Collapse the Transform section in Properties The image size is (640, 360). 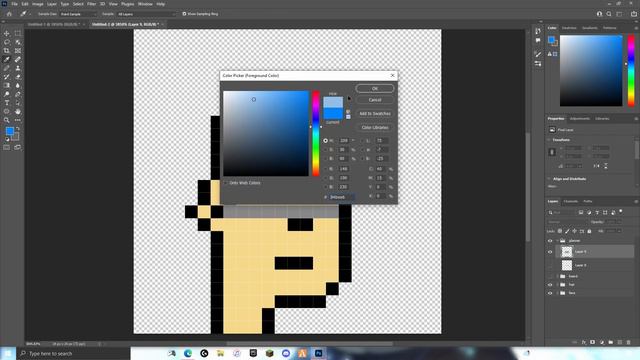(x=549, y=140)
